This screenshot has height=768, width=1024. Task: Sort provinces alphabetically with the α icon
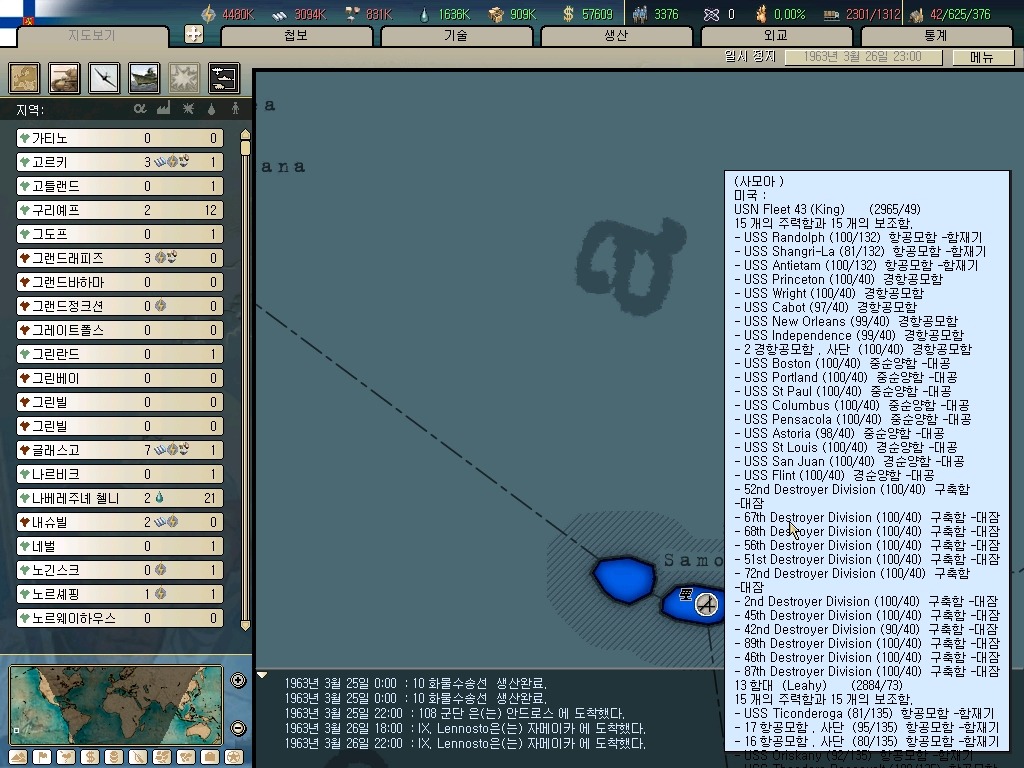point(140,108)
